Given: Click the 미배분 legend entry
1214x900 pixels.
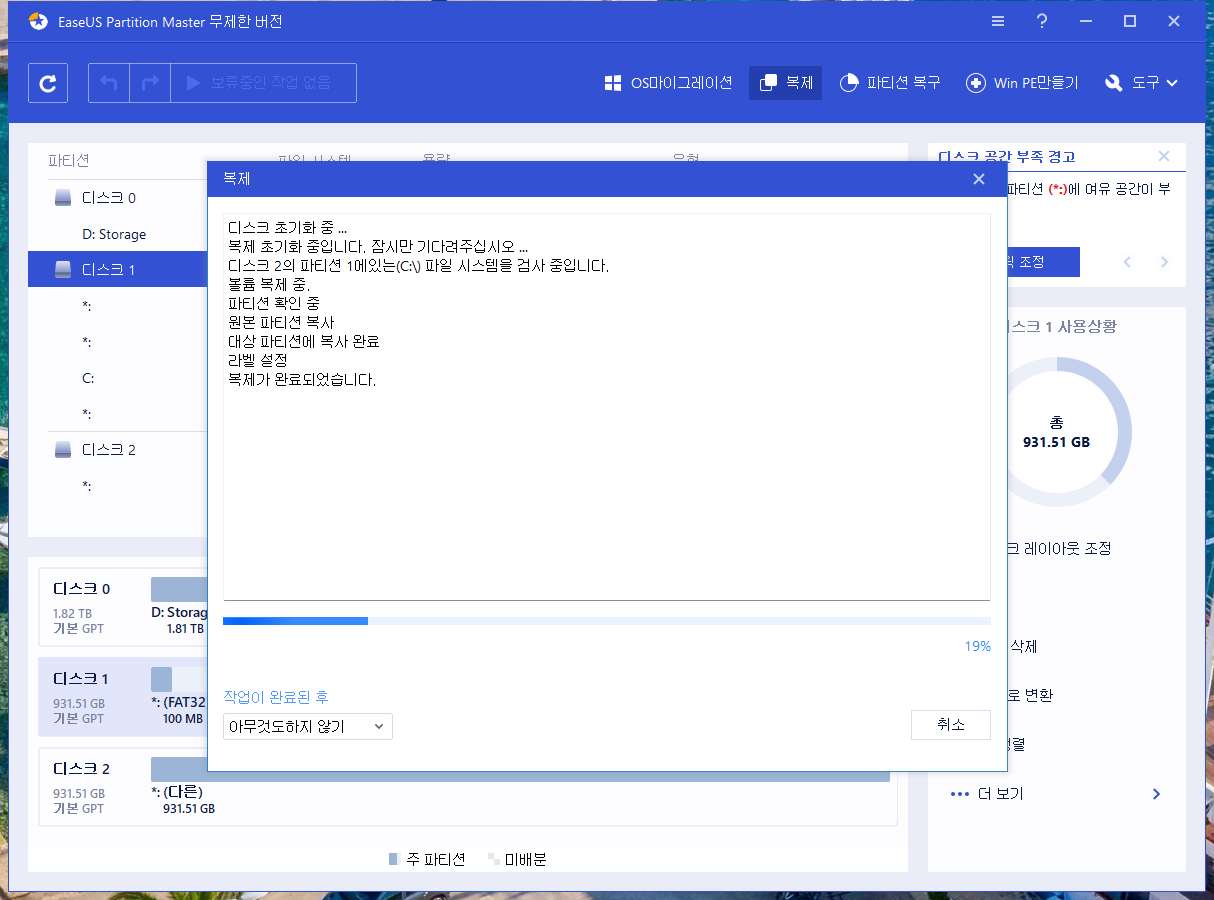Looking at the screenshot, I should (517, 859).
